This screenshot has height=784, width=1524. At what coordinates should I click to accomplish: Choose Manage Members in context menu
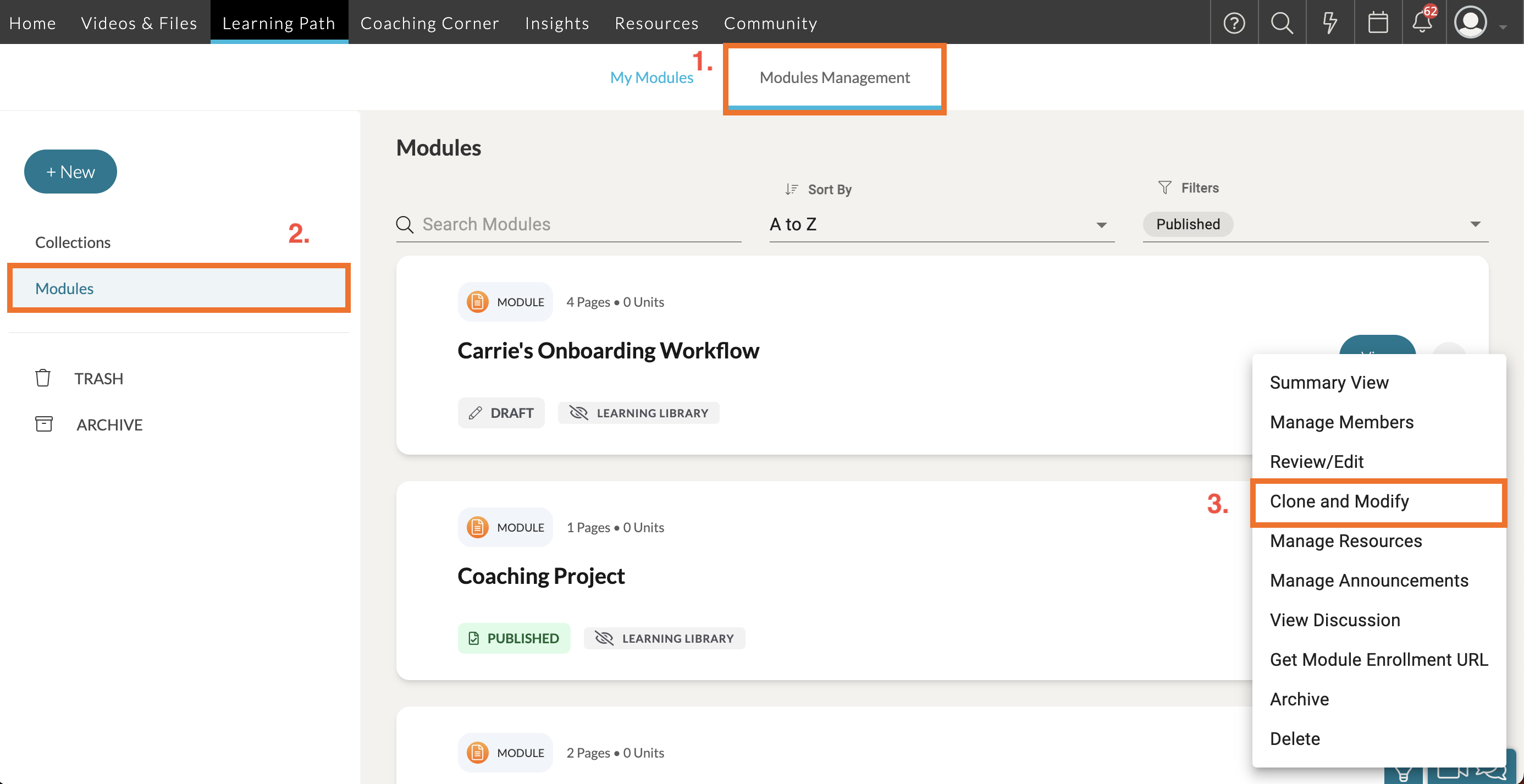click(1341, 422)
